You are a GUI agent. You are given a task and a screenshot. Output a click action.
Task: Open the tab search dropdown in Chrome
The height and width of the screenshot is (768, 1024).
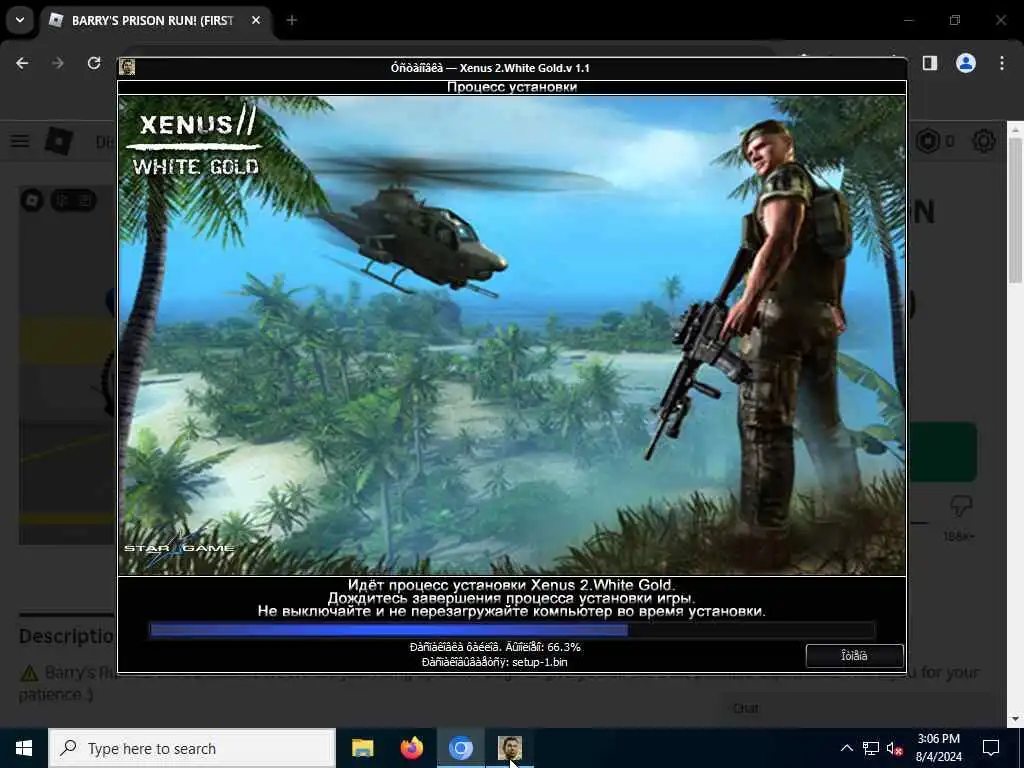(20, 20)
